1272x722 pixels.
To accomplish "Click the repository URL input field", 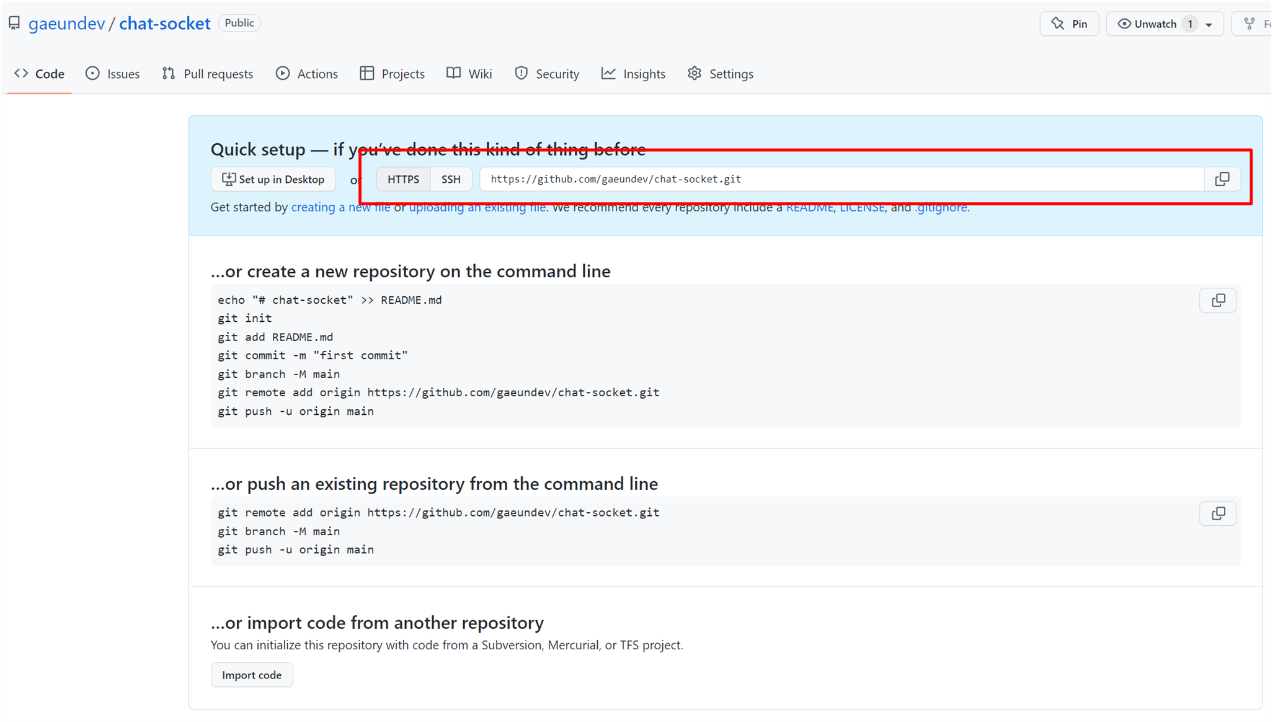I will point(842,179).
